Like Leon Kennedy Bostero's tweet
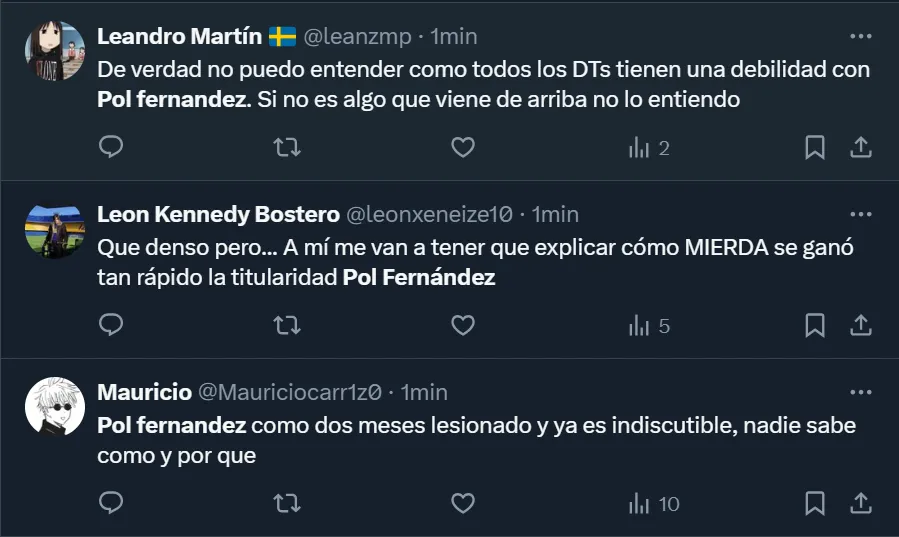This screenshot has height=537, width=899. click(x=462, y=326)
